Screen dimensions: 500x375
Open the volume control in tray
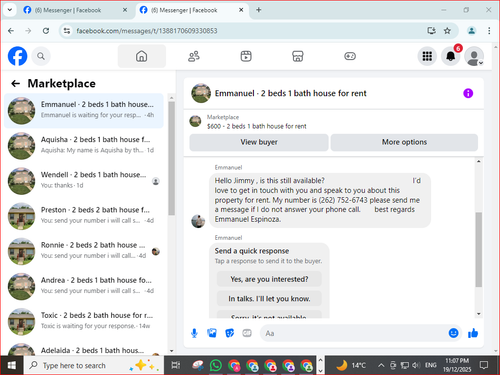point(416,365)
